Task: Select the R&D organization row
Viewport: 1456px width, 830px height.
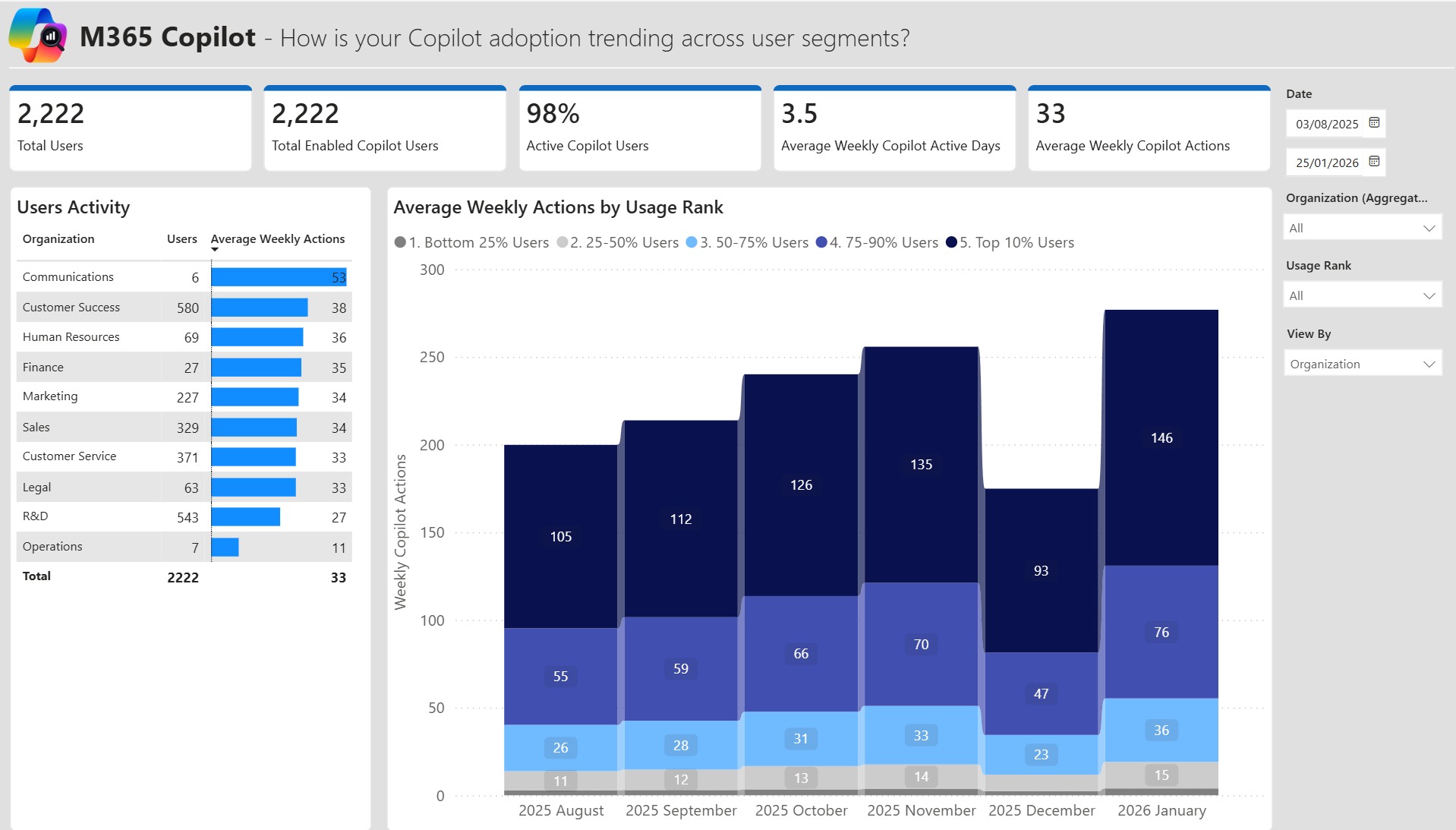Action: (x=184, y=517)
